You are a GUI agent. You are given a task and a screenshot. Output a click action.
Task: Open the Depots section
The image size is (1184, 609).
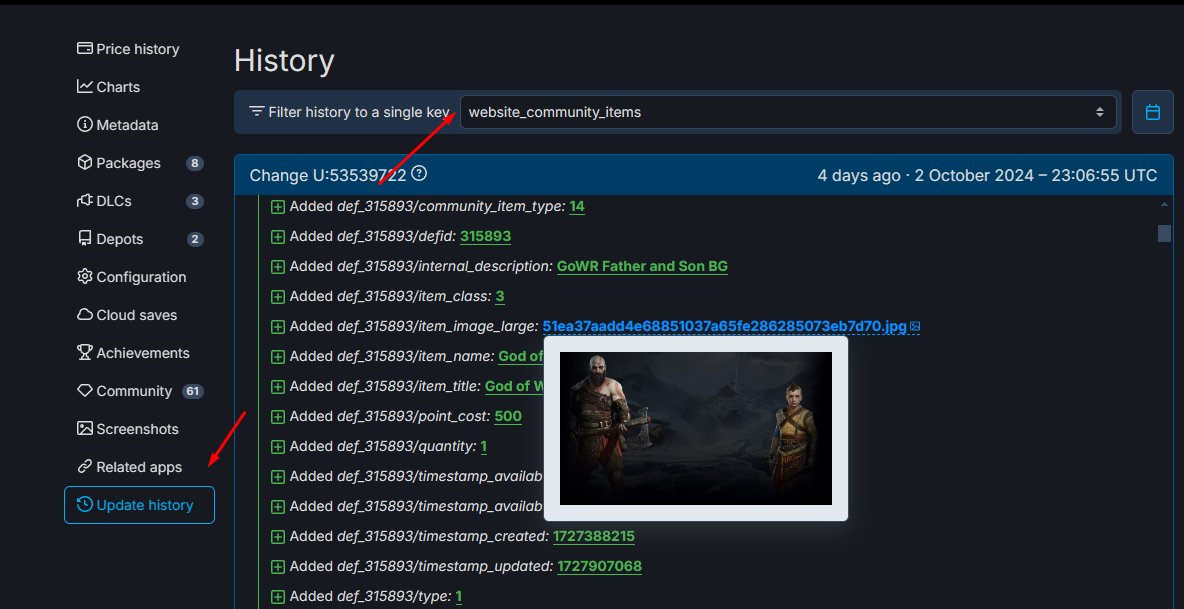(110, 238)
